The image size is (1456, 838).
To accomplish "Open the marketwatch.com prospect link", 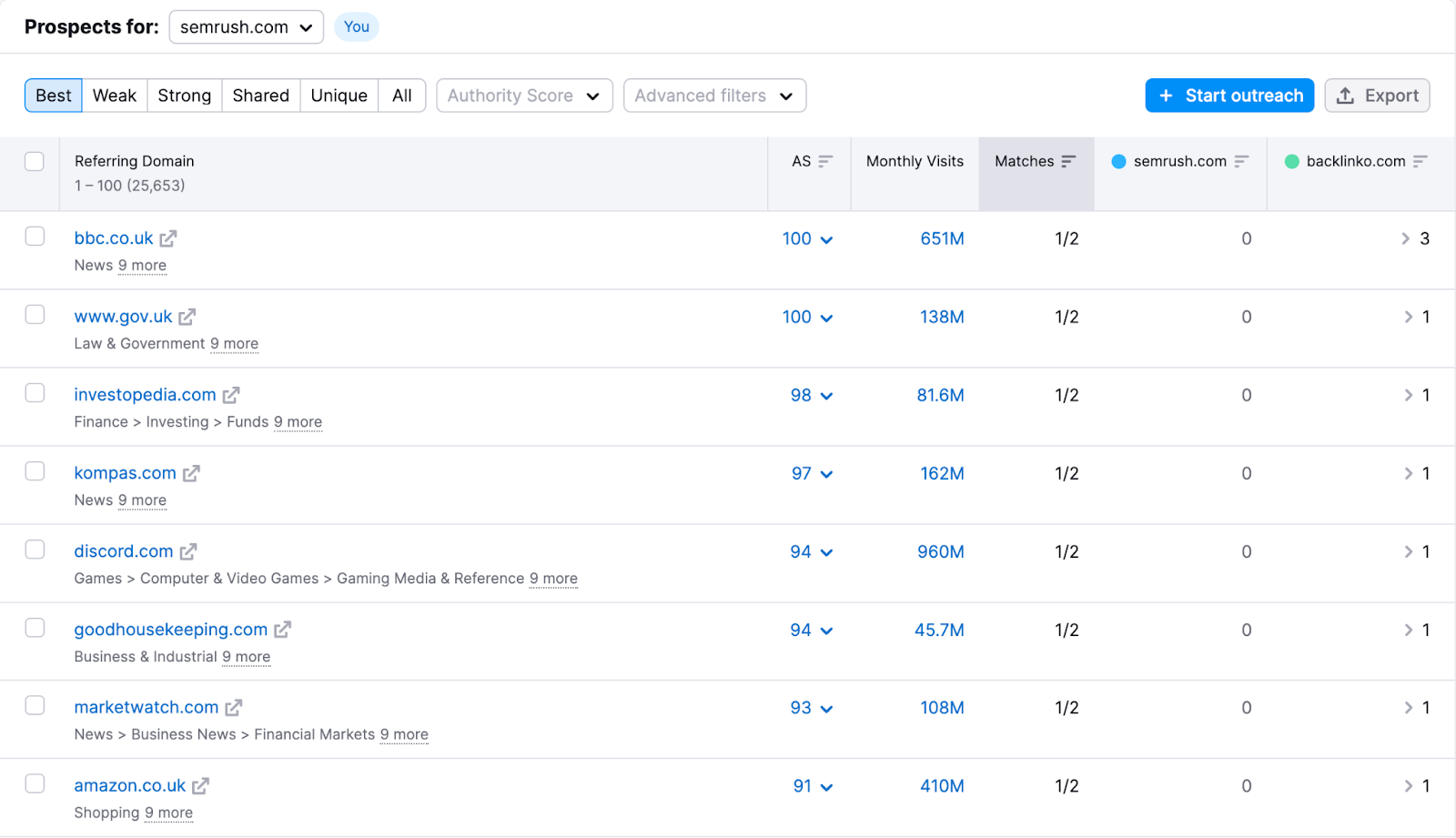I will click(x=146, y=707).
